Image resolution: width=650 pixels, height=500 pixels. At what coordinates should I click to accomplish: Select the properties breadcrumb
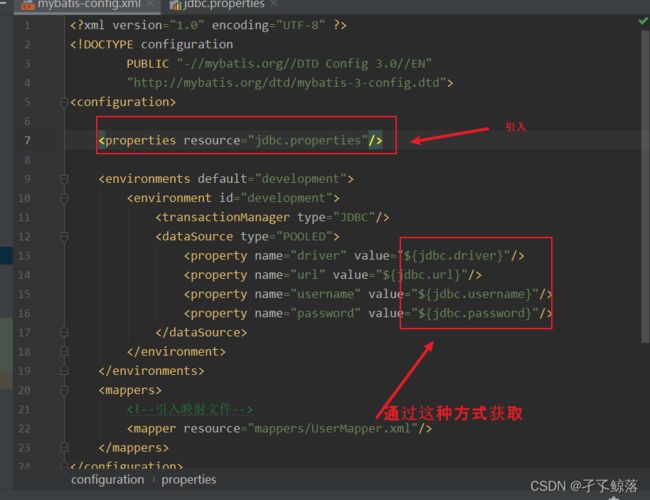point(188,480)
